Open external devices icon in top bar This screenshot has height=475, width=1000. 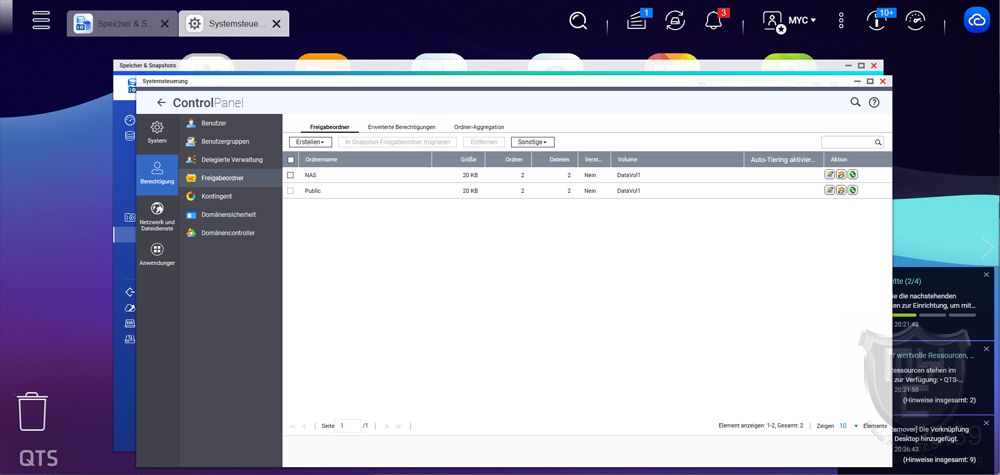point(675,21)
